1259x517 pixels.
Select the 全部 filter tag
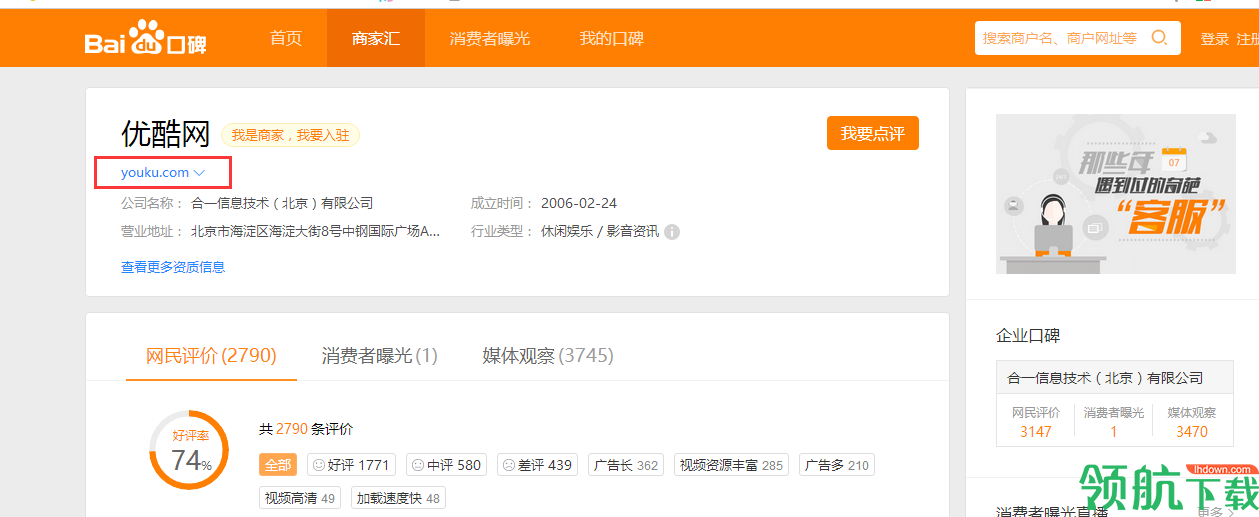coord(278,465)
